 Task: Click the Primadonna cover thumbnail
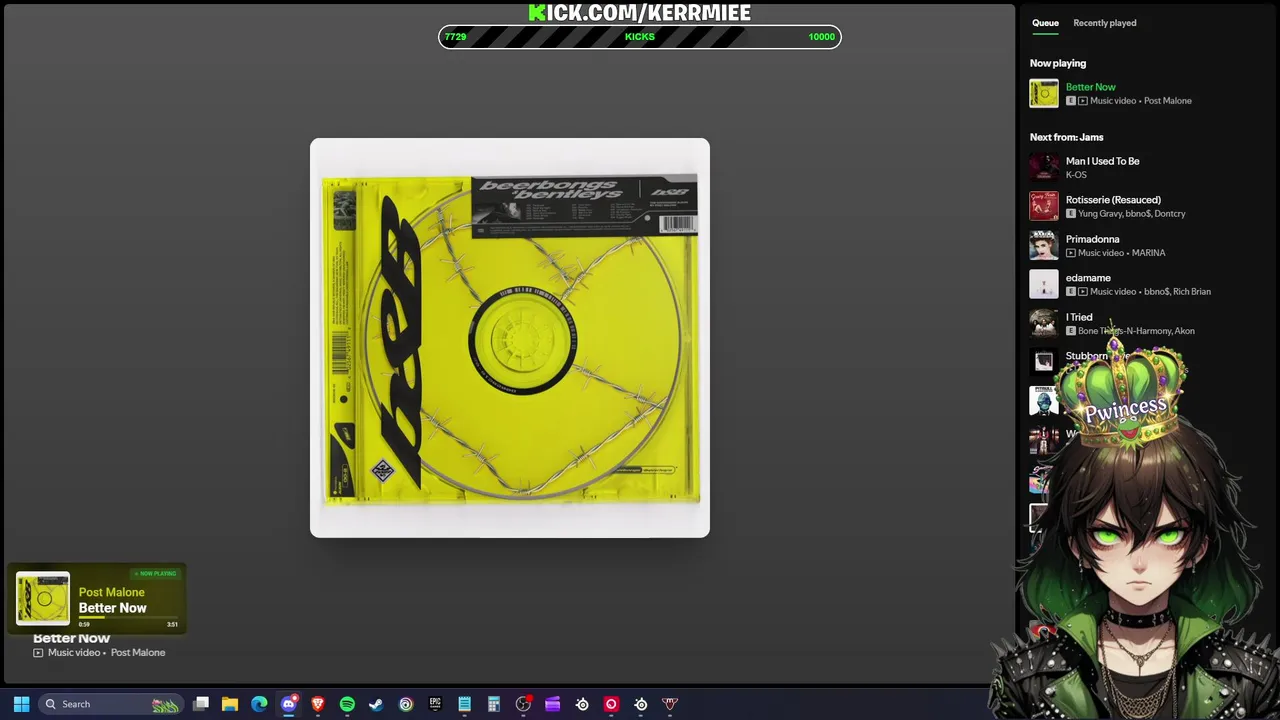pyautogui.click(x=1044, y=245)
